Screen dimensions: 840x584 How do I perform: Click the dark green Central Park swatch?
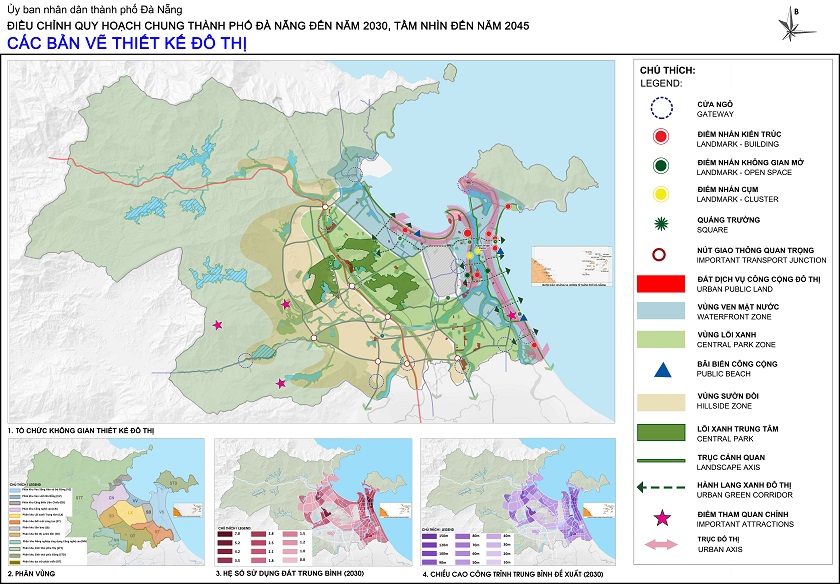(x=660, y=432)
